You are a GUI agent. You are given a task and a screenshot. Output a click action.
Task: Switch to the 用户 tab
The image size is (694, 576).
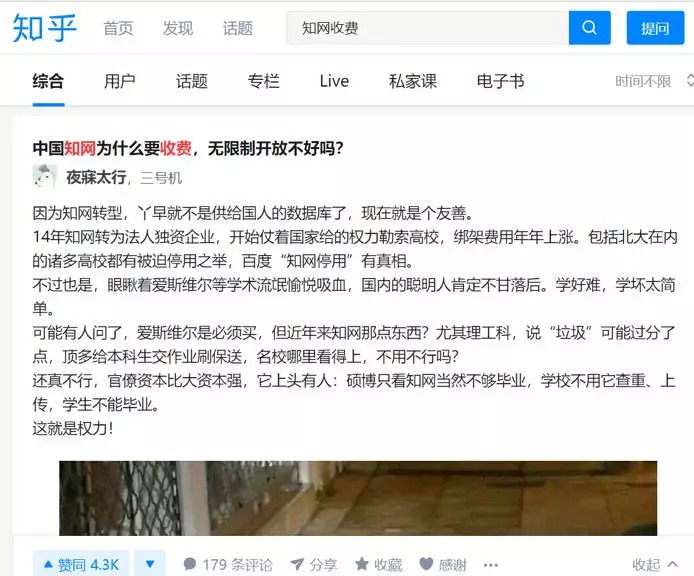[120, 81]
